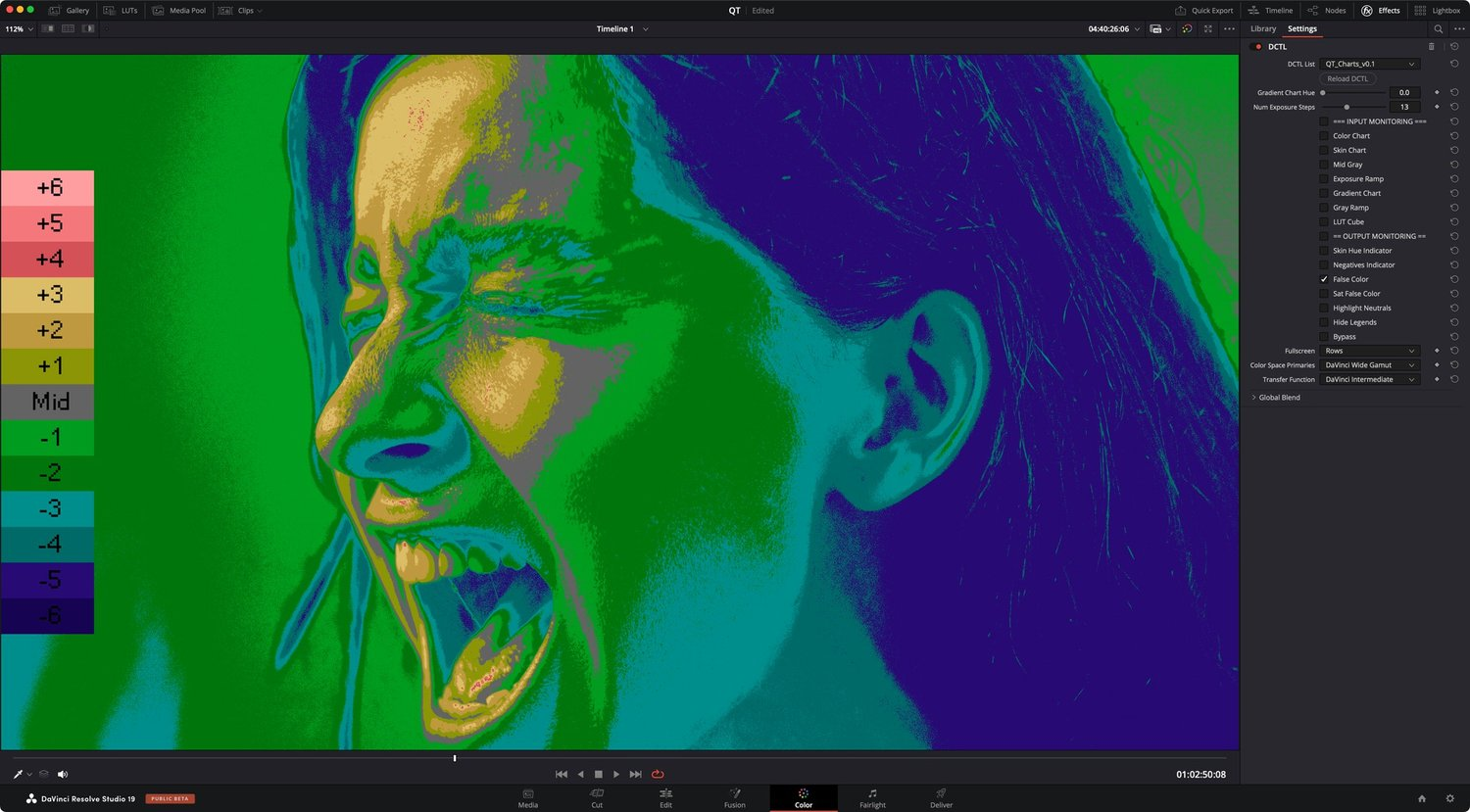Go to the Deliver page

click(941, 798)
